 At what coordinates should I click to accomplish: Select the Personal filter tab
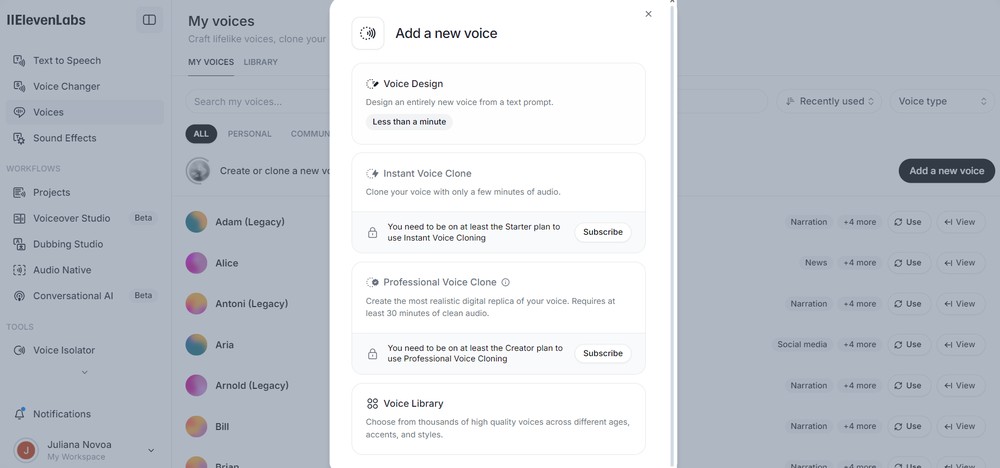pyautogui.click(x=249, y=134)
